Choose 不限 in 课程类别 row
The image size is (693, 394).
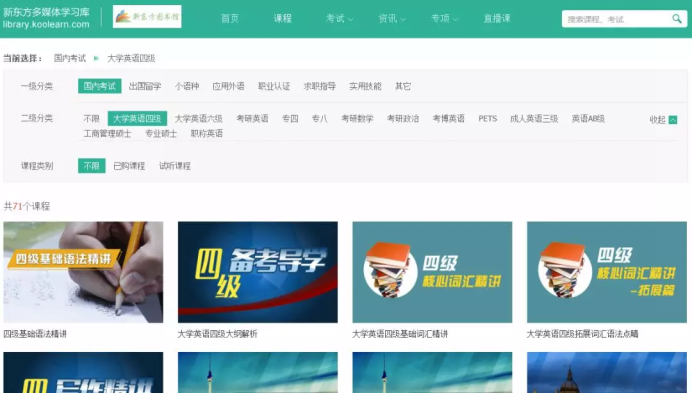(91, 165)
